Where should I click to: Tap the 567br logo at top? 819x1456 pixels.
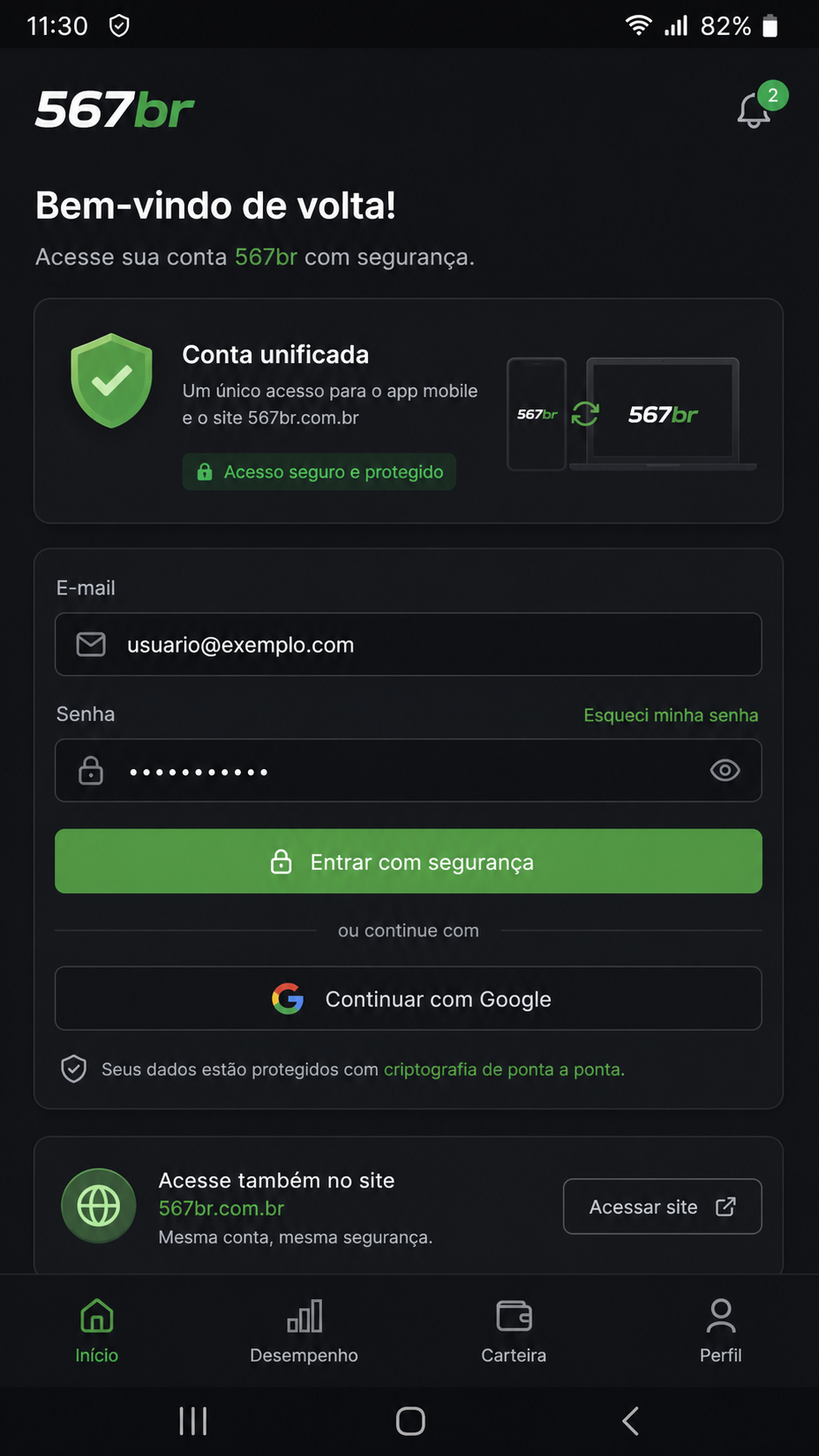tap(114, 111)
